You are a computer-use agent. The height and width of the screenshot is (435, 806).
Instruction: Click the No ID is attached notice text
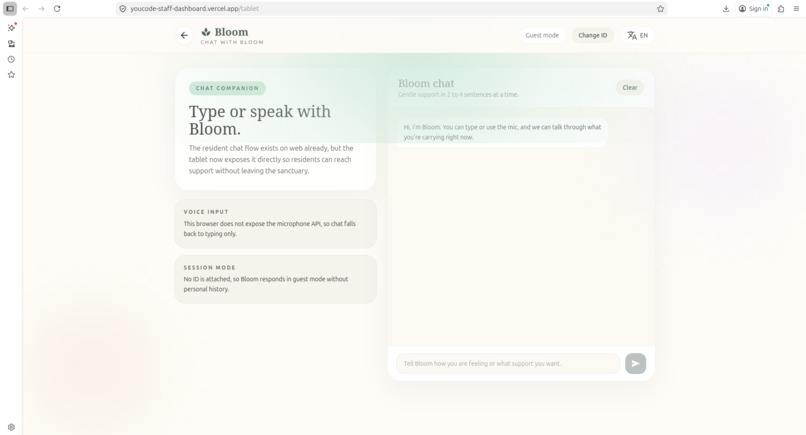[266, 284]
